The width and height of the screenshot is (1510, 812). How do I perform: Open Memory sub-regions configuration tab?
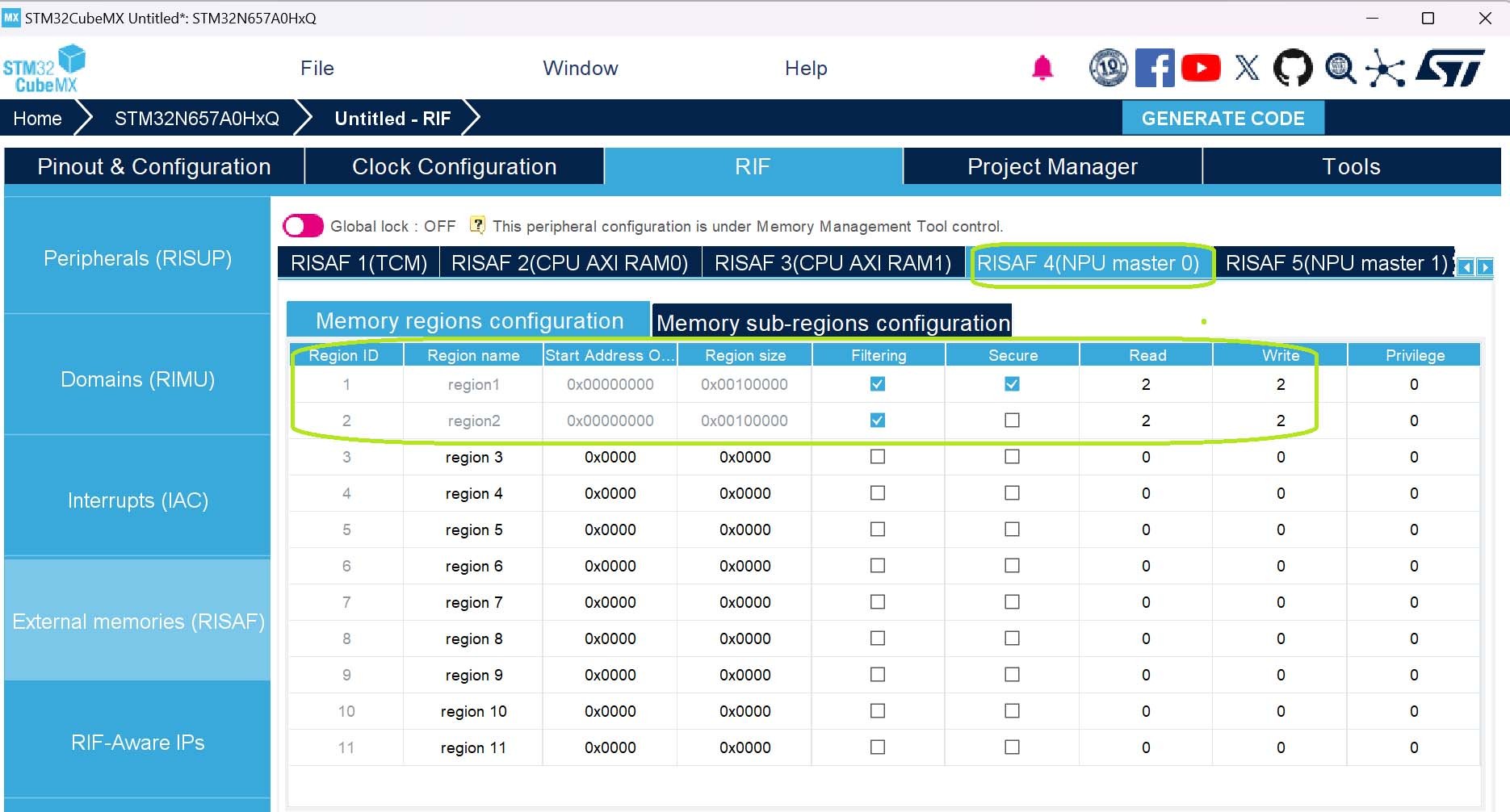[x=833, y=322]
